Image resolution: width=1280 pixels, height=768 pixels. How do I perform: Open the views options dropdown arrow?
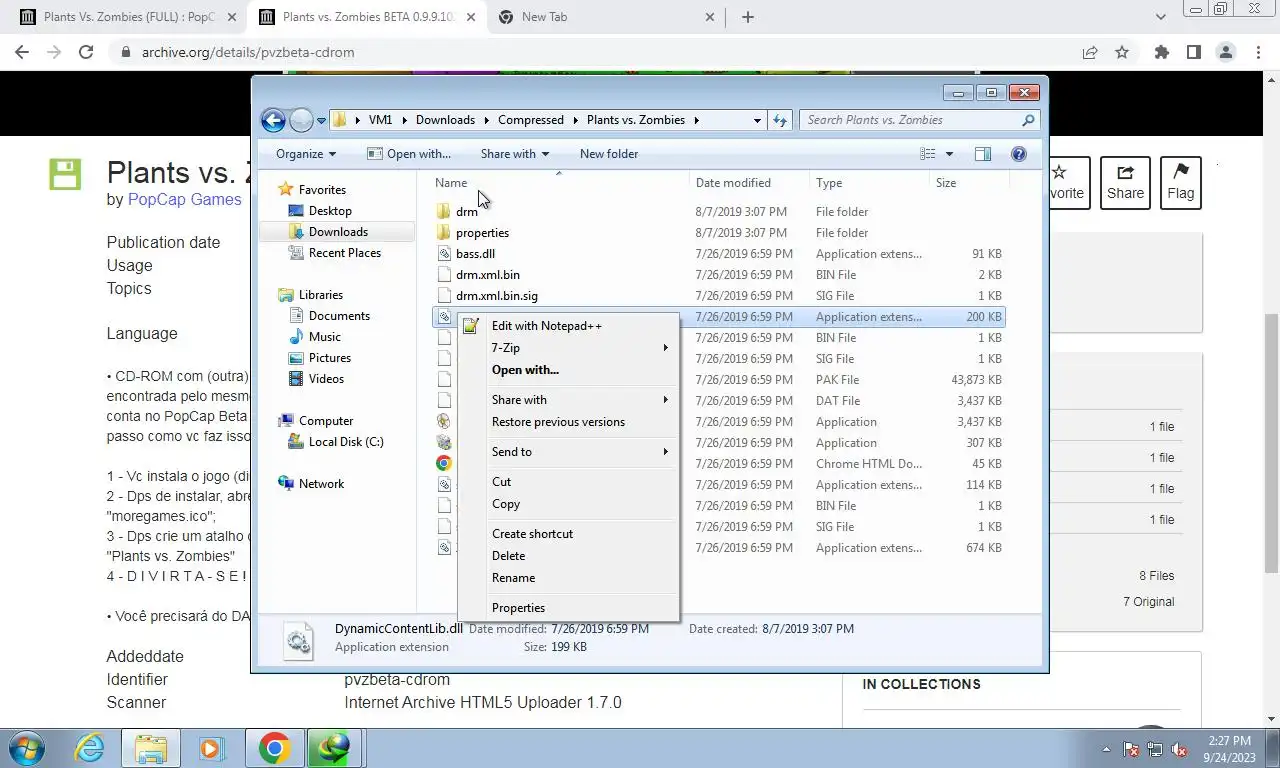pos(949,154)
